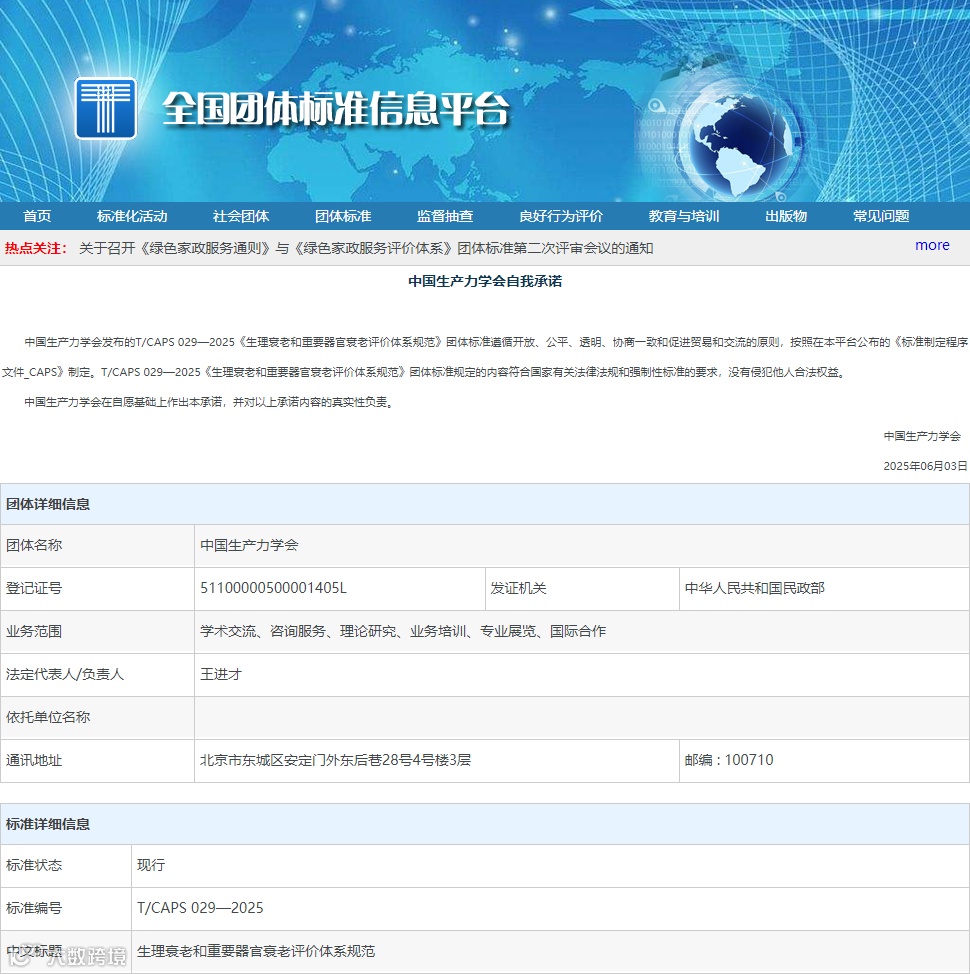Click the signature 中国生产力学会 above the date
The height and width of the screenshot is (974, 970).
tap(922, 436)
